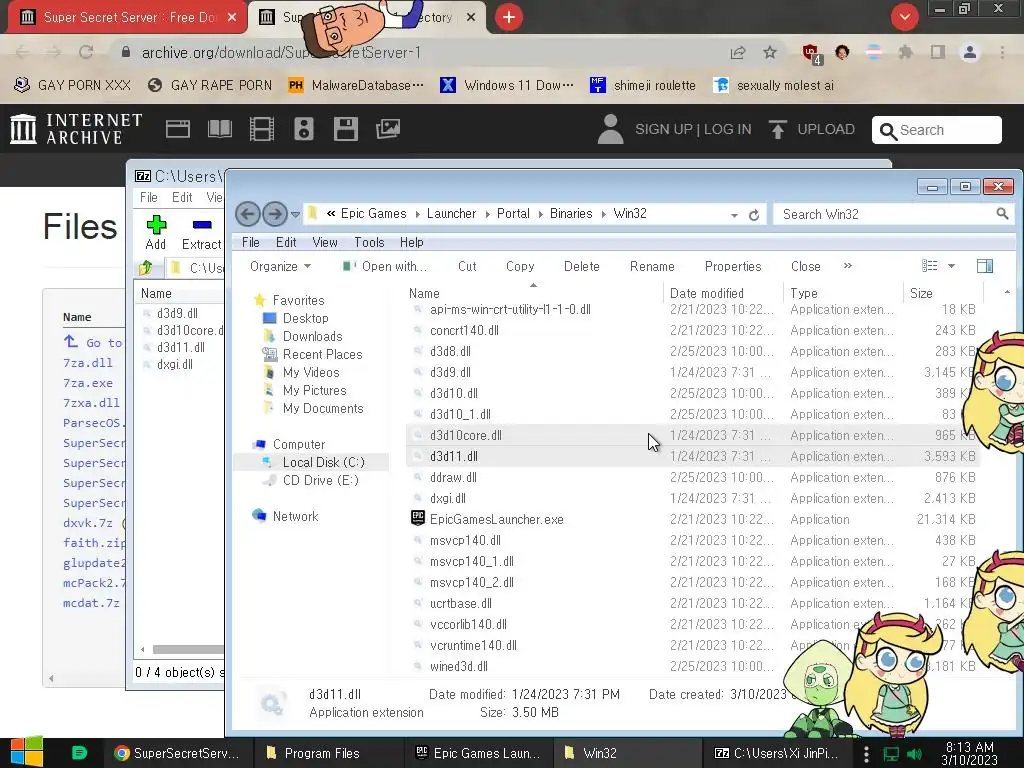Click the 7-Zip Extract button

[x=201, y=232]
